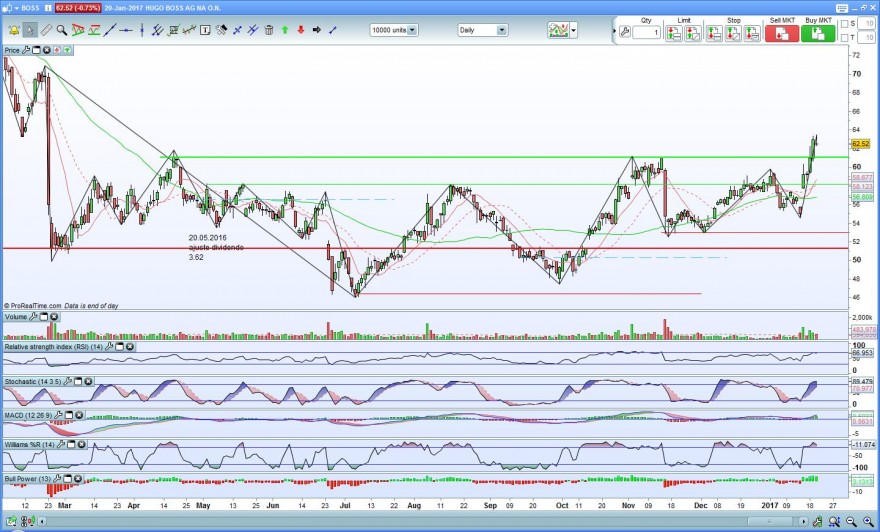Screen dimensions: 880x532
Task: Click the Sell MKT button
Action: click(x=782, y=34)
